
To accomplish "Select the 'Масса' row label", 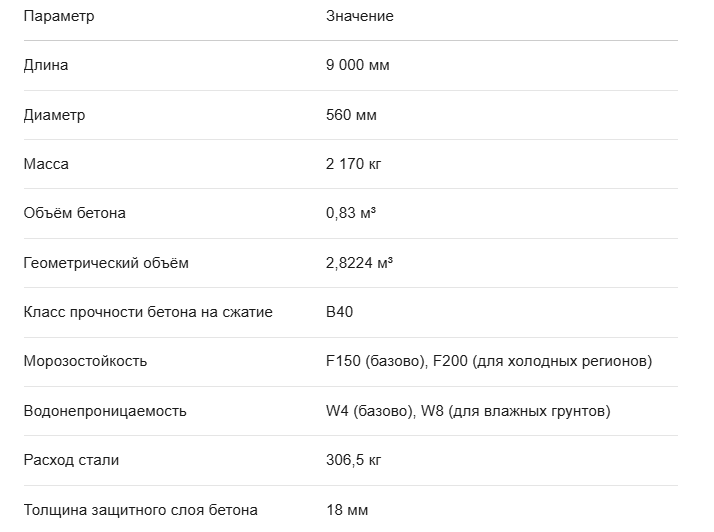I will coord(46,164).
